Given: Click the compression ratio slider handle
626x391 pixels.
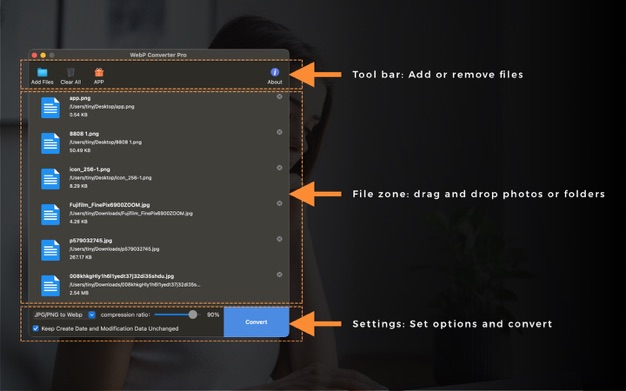Looking at the screenshot, I should click(x=193, y=315).
